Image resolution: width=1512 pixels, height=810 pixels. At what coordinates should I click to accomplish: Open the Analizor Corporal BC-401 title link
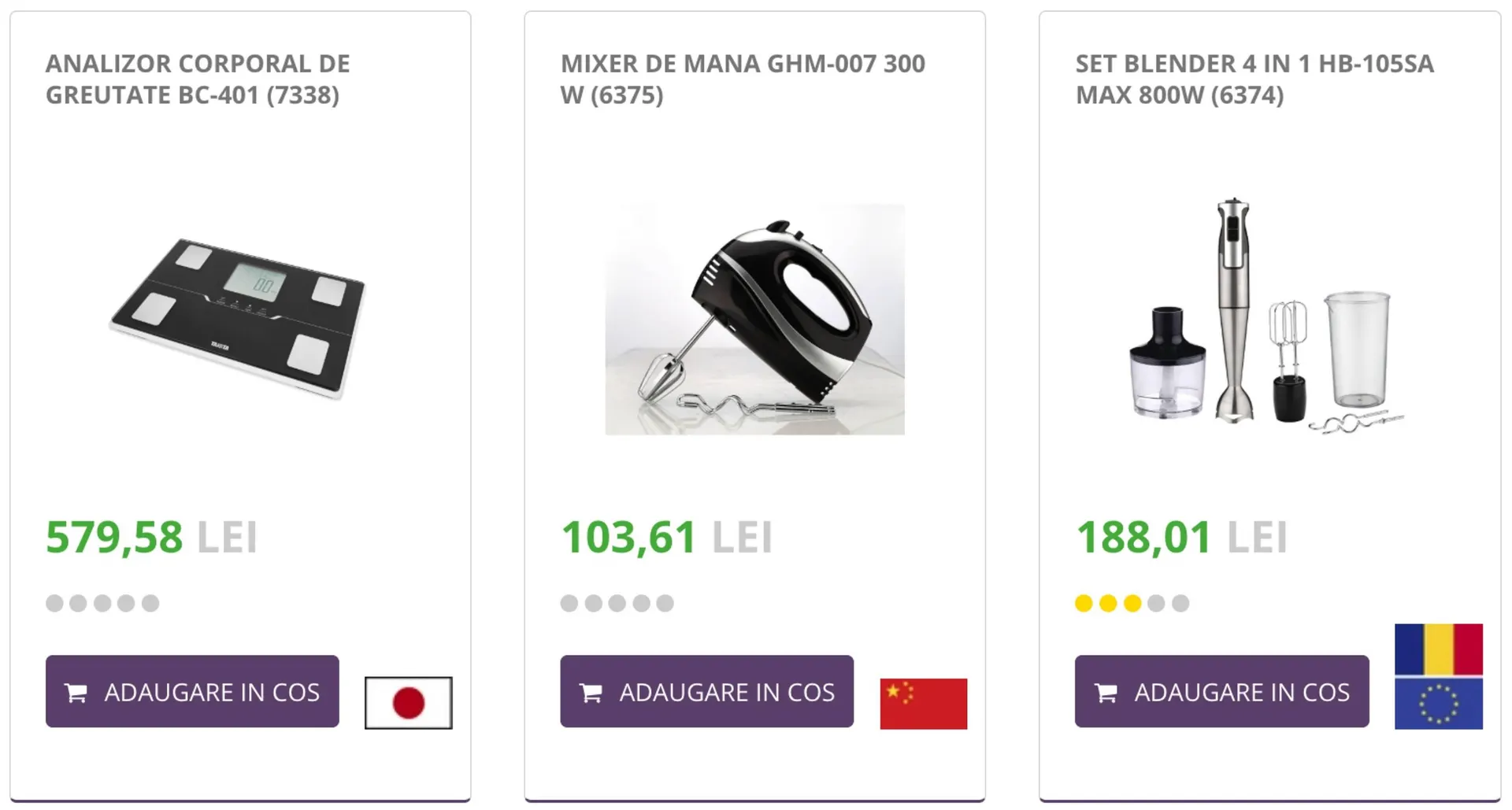pos(198,79)
